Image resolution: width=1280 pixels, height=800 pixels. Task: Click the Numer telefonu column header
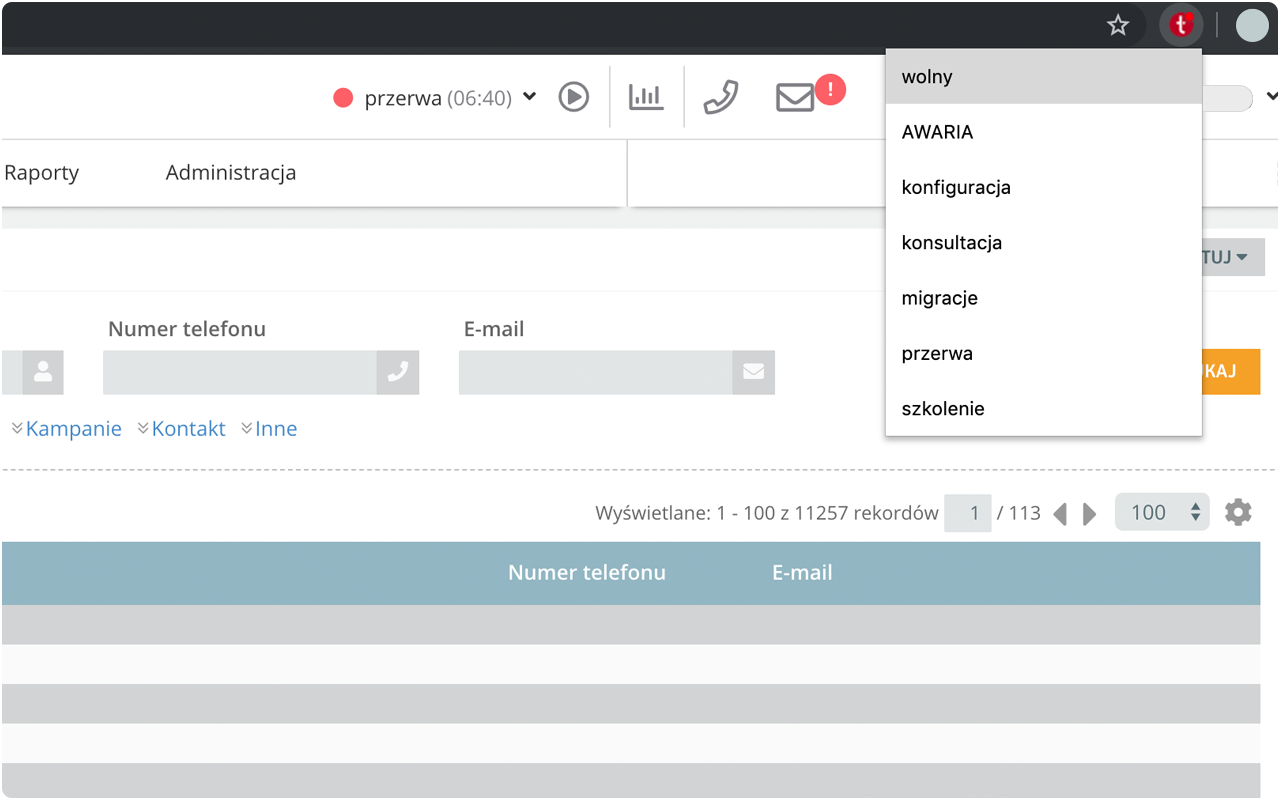(587, 573)
